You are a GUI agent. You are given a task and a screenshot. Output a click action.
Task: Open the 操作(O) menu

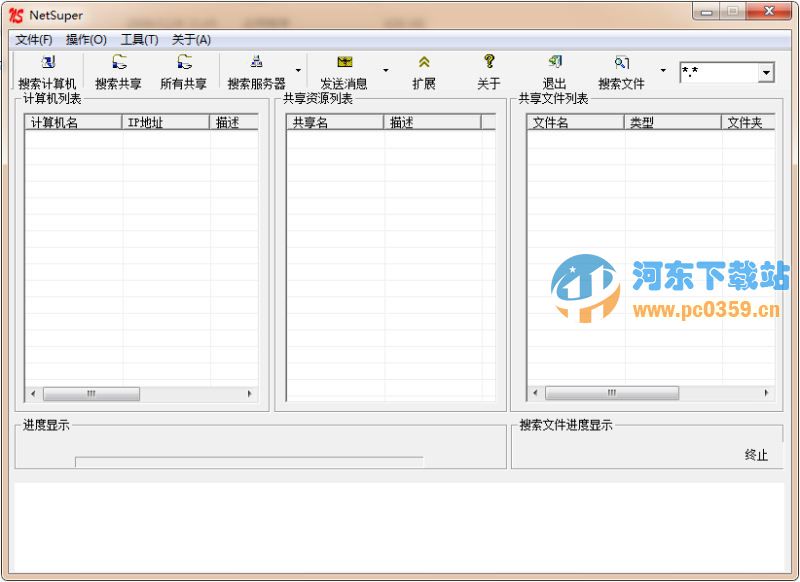pyautogui.click(x=88, y=40)
